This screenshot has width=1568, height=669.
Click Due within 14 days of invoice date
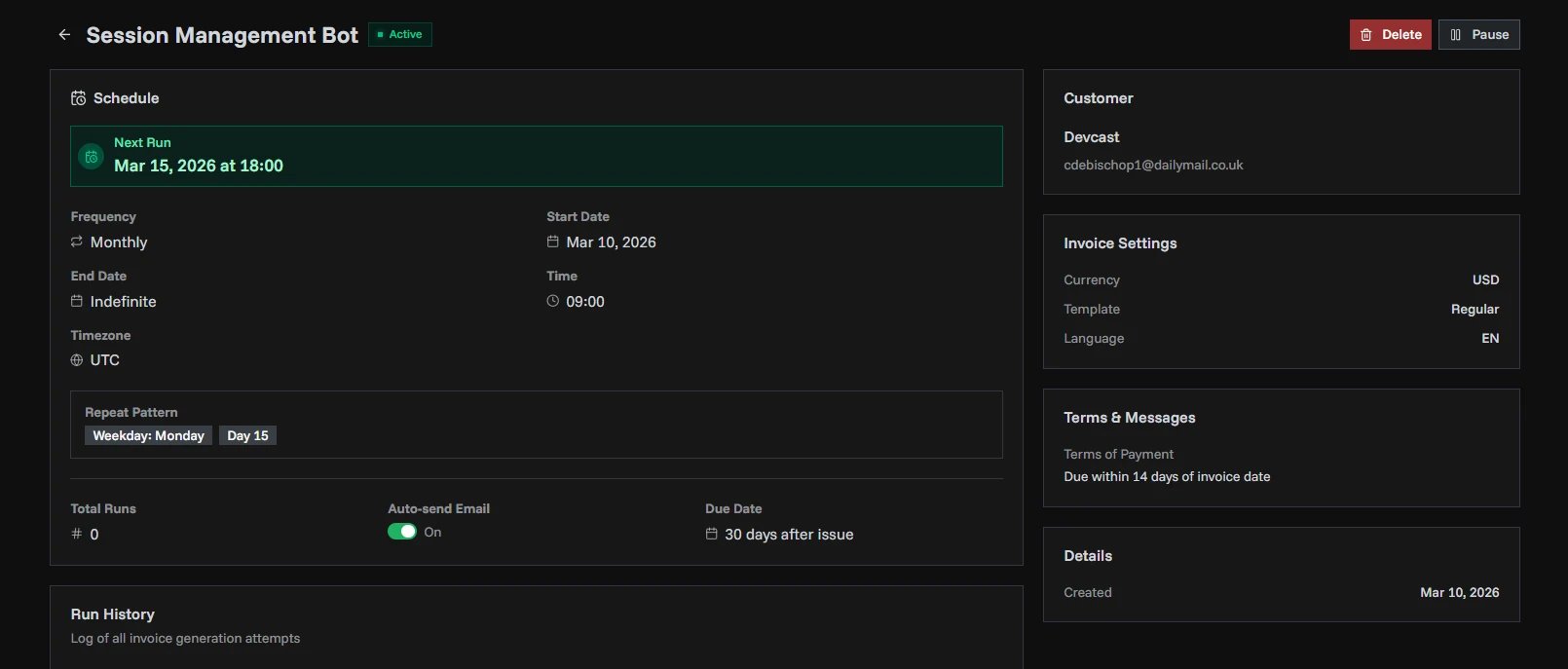1167,476
